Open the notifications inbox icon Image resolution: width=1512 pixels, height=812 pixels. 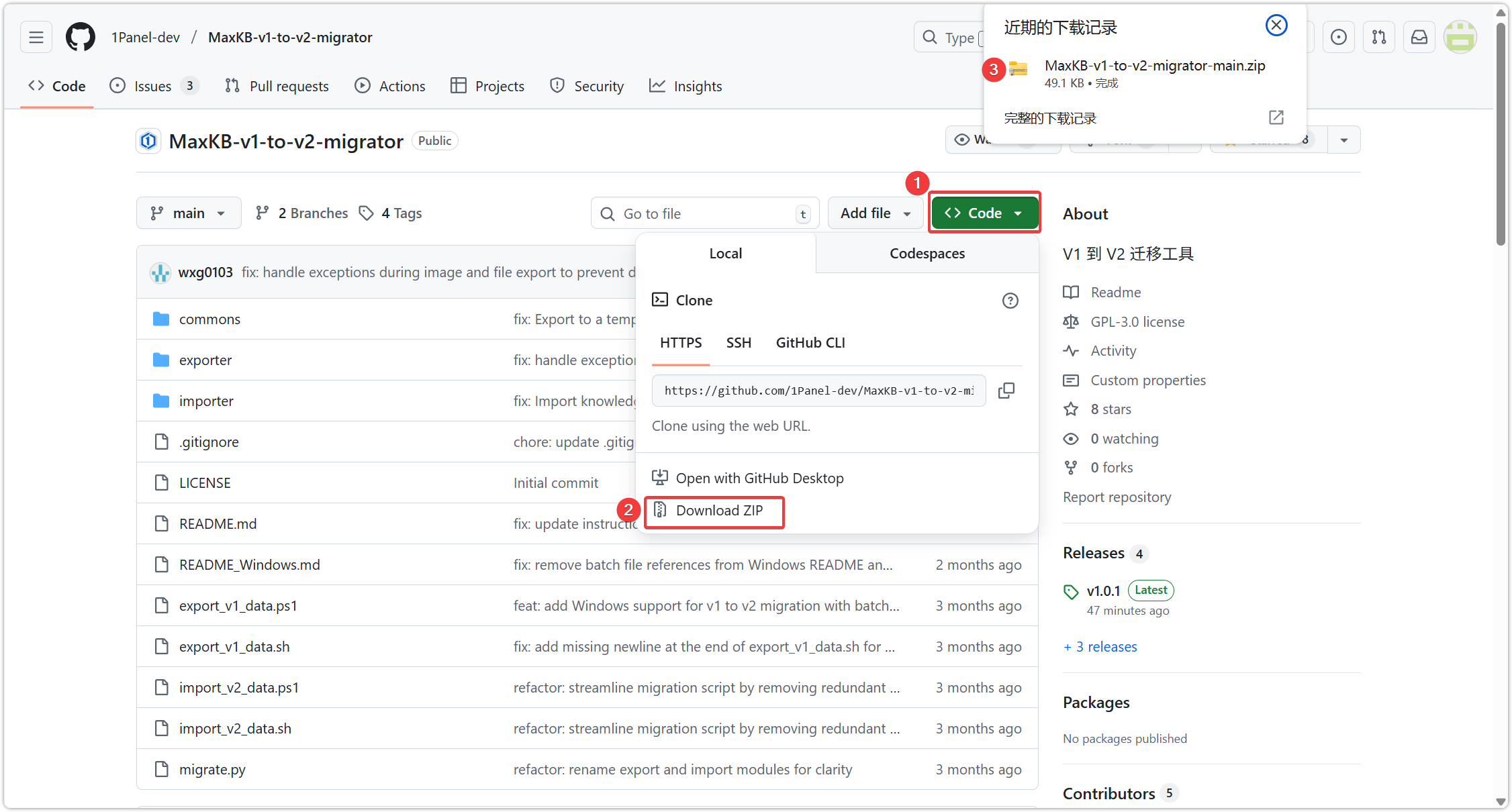(1419, 37)
